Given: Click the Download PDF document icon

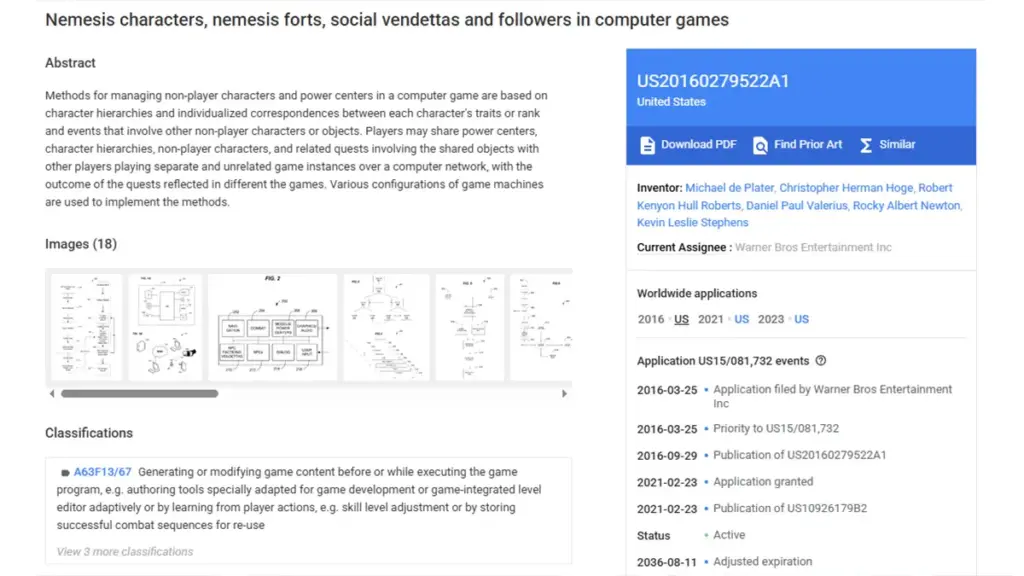Looking at the screenshot, I should click(647, 145).
